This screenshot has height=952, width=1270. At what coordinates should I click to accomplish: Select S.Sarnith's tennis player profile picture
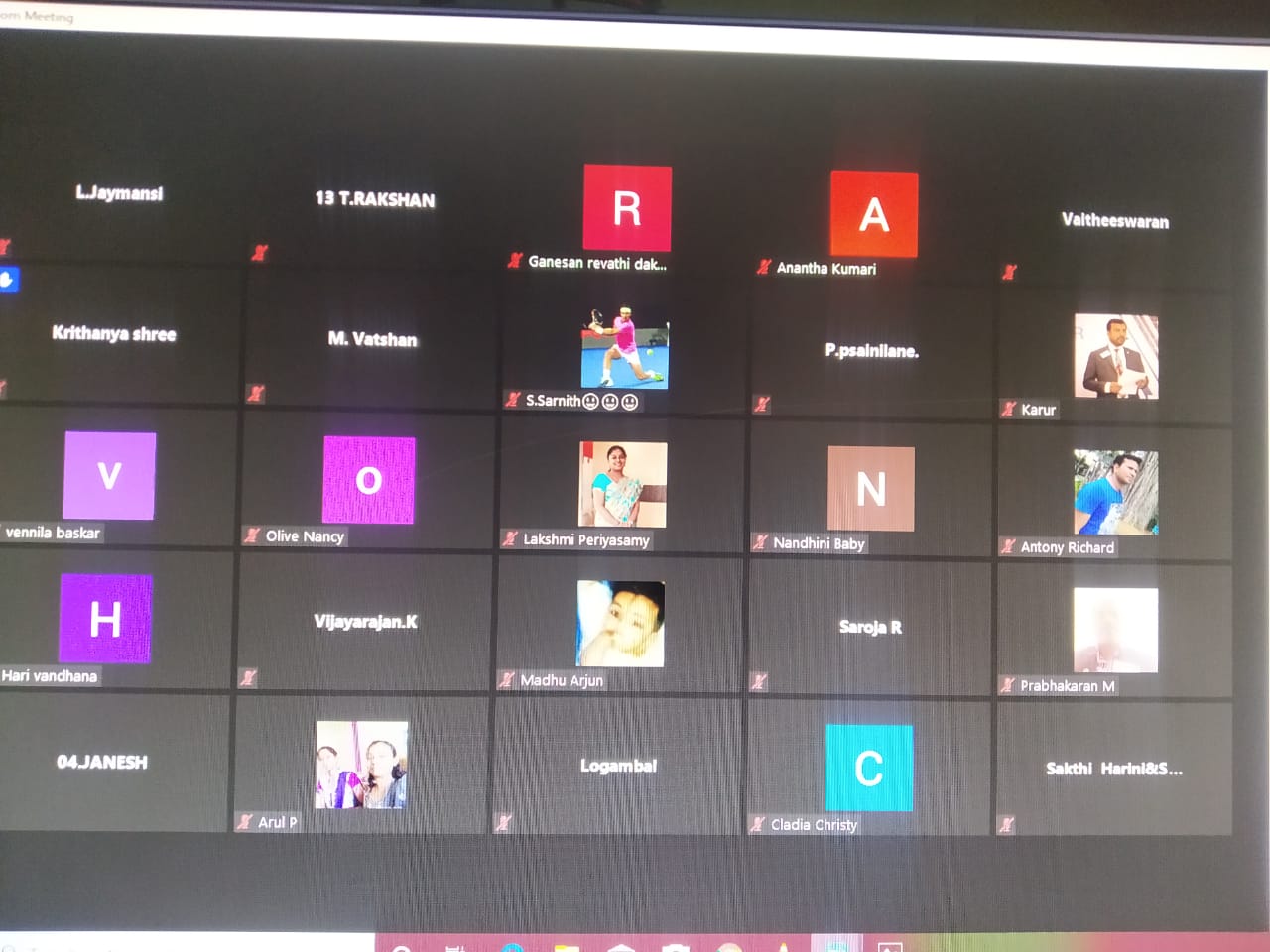pos(624,348)
